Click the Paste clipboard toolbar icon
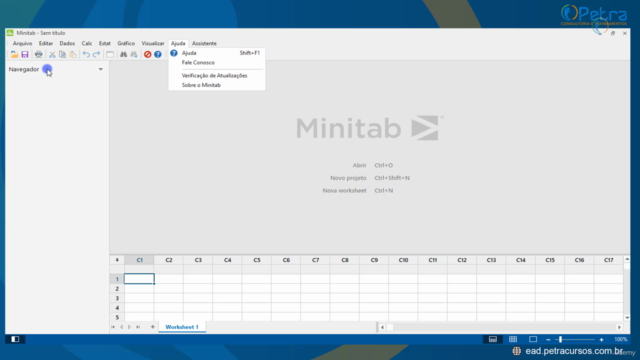The height and width of the screenshot is (360, 640). tap(73, 54)
